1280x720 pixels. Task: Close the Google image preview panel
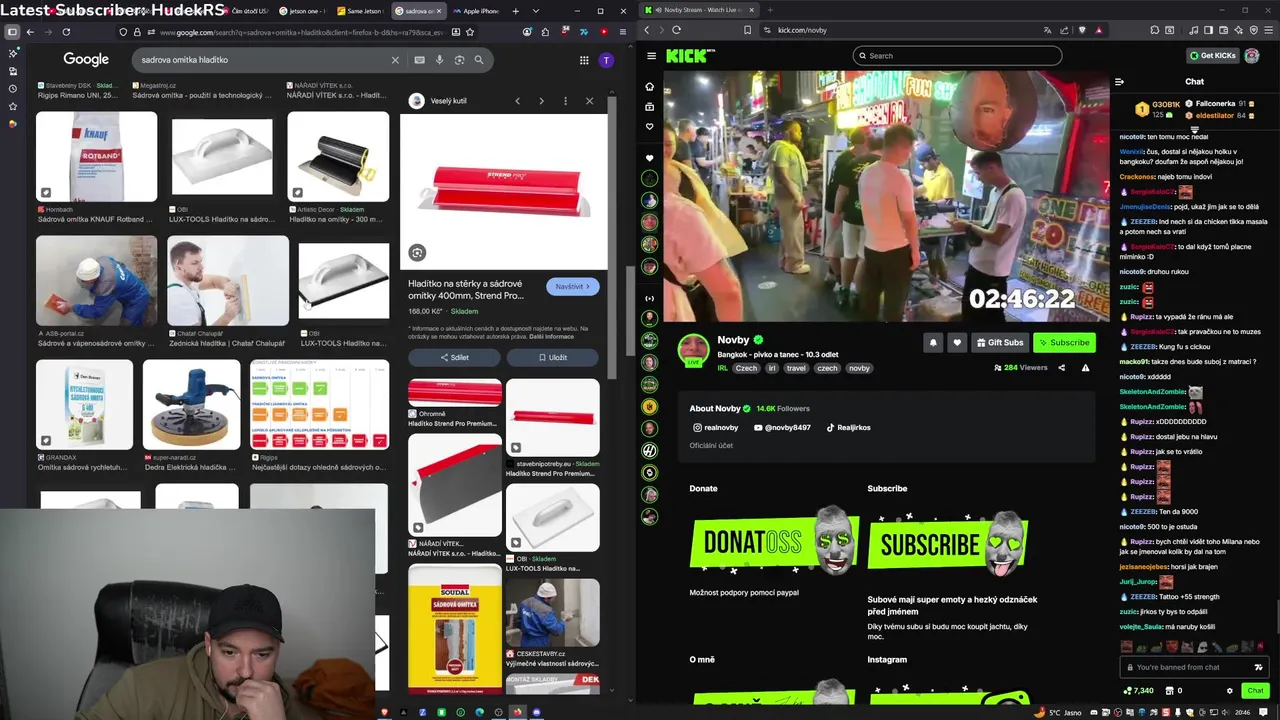(589, 101)
